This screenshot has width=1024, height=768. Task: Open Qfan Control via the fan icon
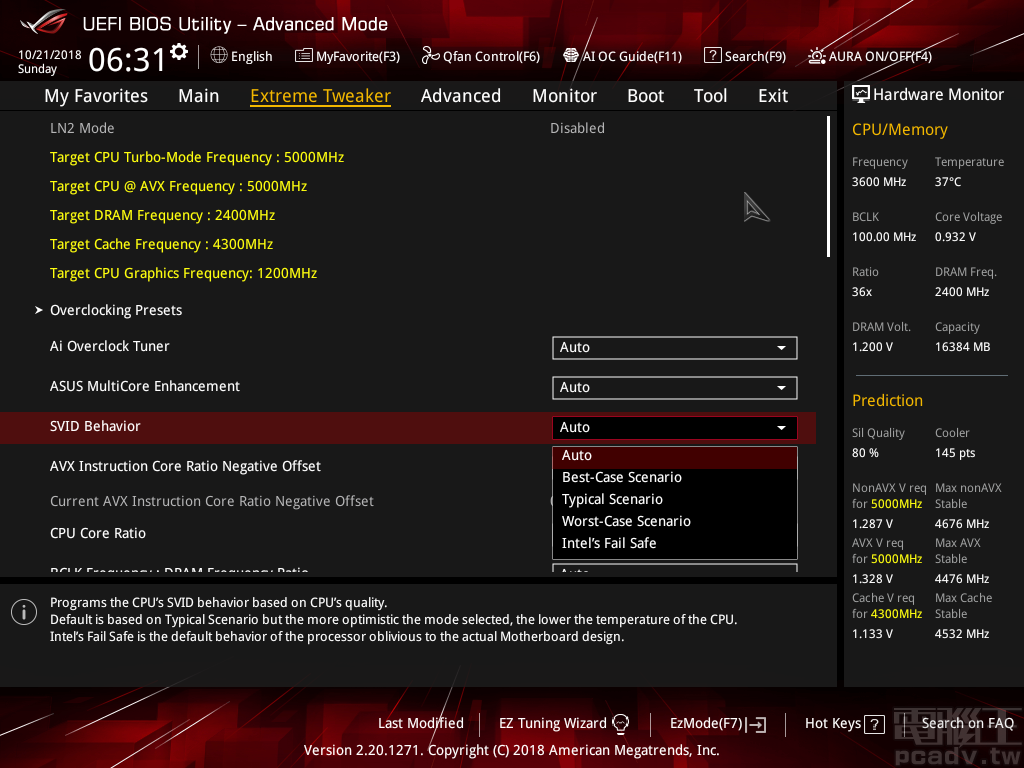point(430,56)
